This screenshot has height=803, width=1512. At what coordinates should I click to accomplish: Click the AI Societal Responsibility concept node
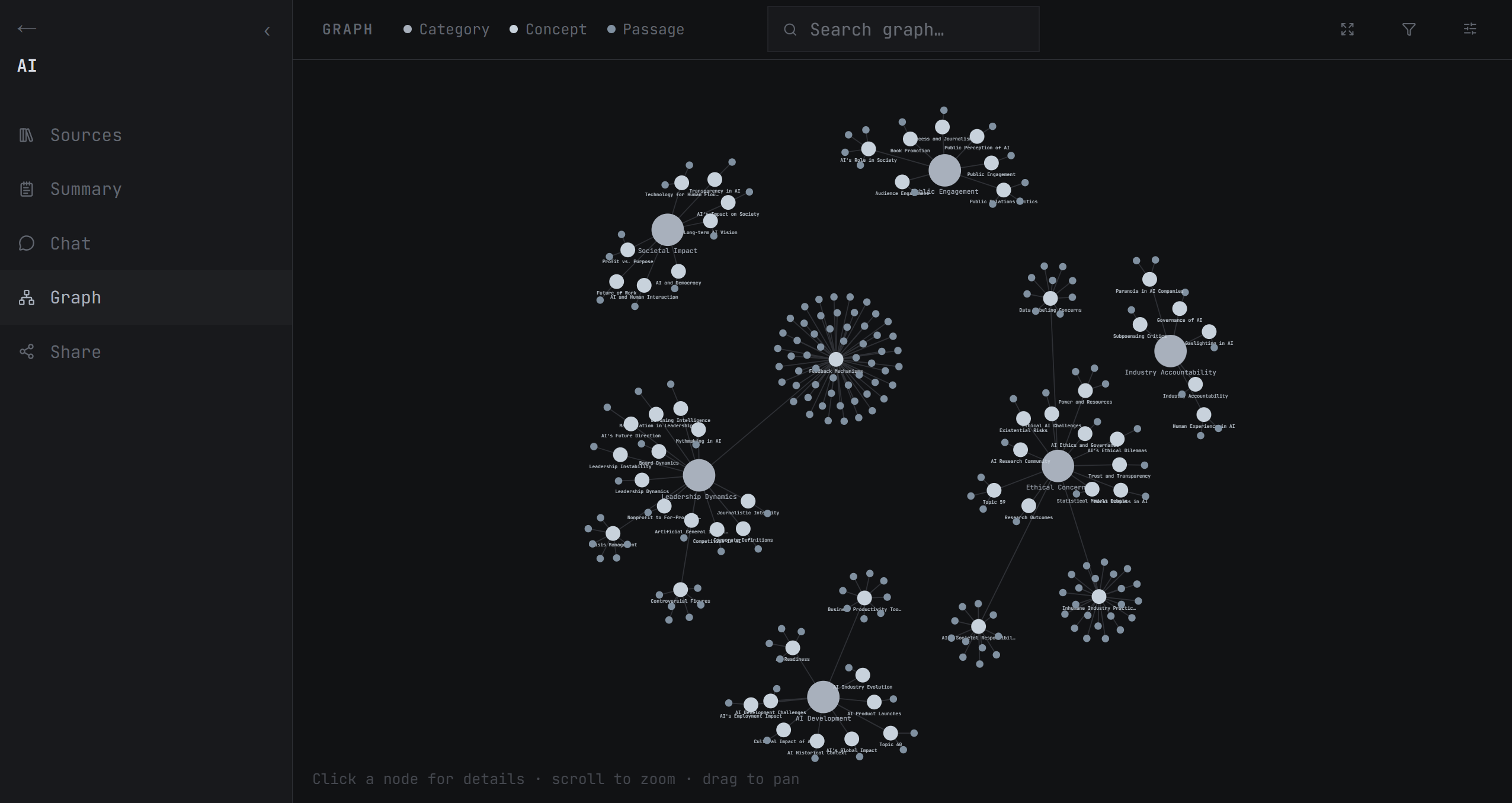click(x=979, y=626)
